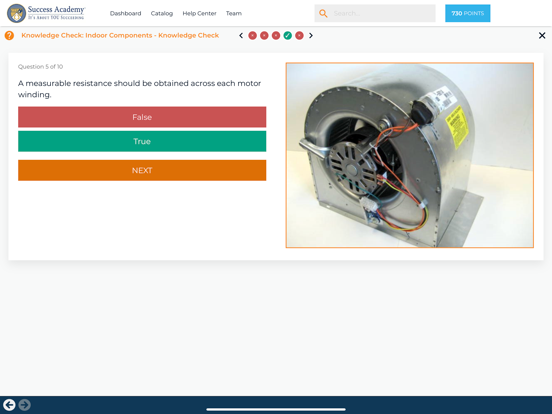Click the Success Academy logo
This screenshot has width=552, height=414.
click(x=46, y=13)
